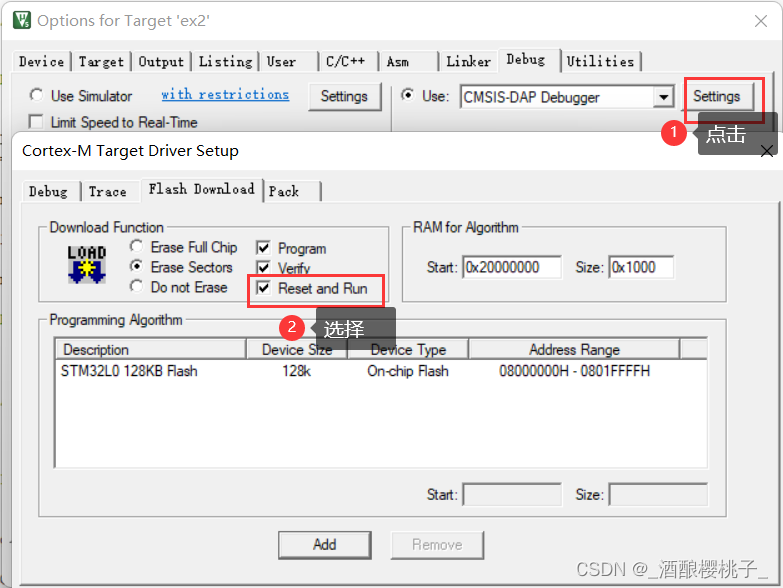Image resolution: width=783 pixels, height=588 pixels.
Task: Open the Linker tab
Action: pos(468,62)
